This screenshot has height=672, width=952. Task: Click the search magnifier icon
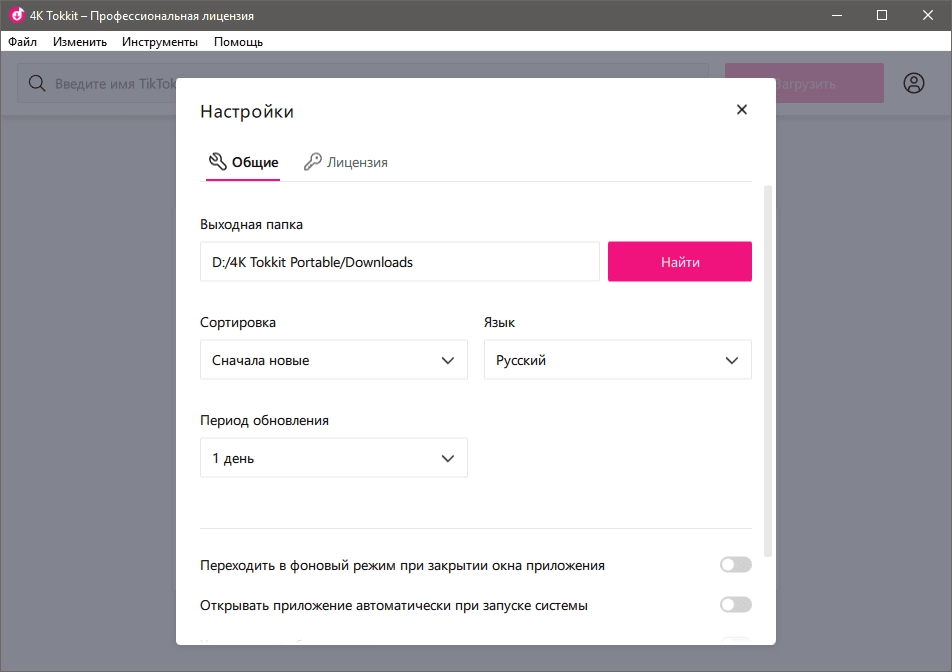pyautogui.click(x=37, y=83)
